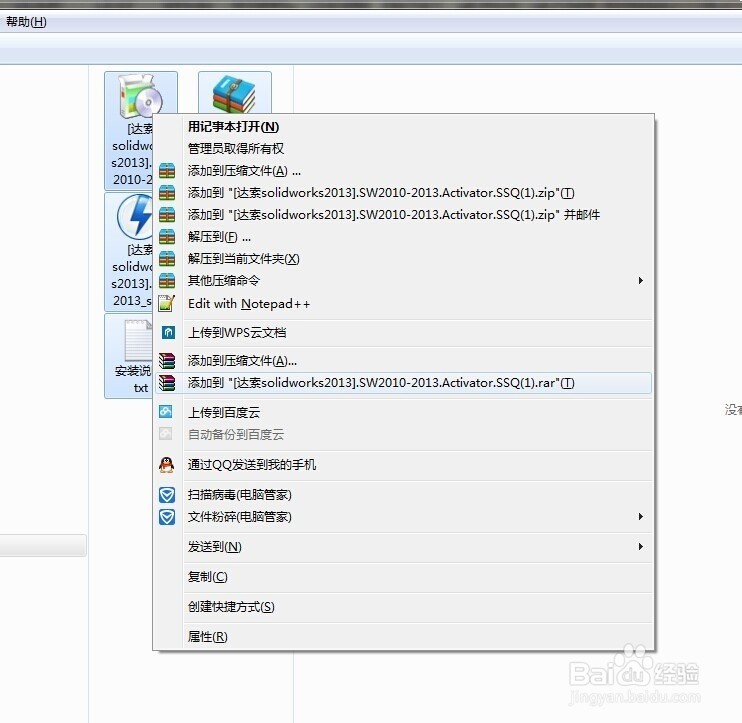Click 添加到压缩文件(A) ... with zip icon

coord(244,171)
